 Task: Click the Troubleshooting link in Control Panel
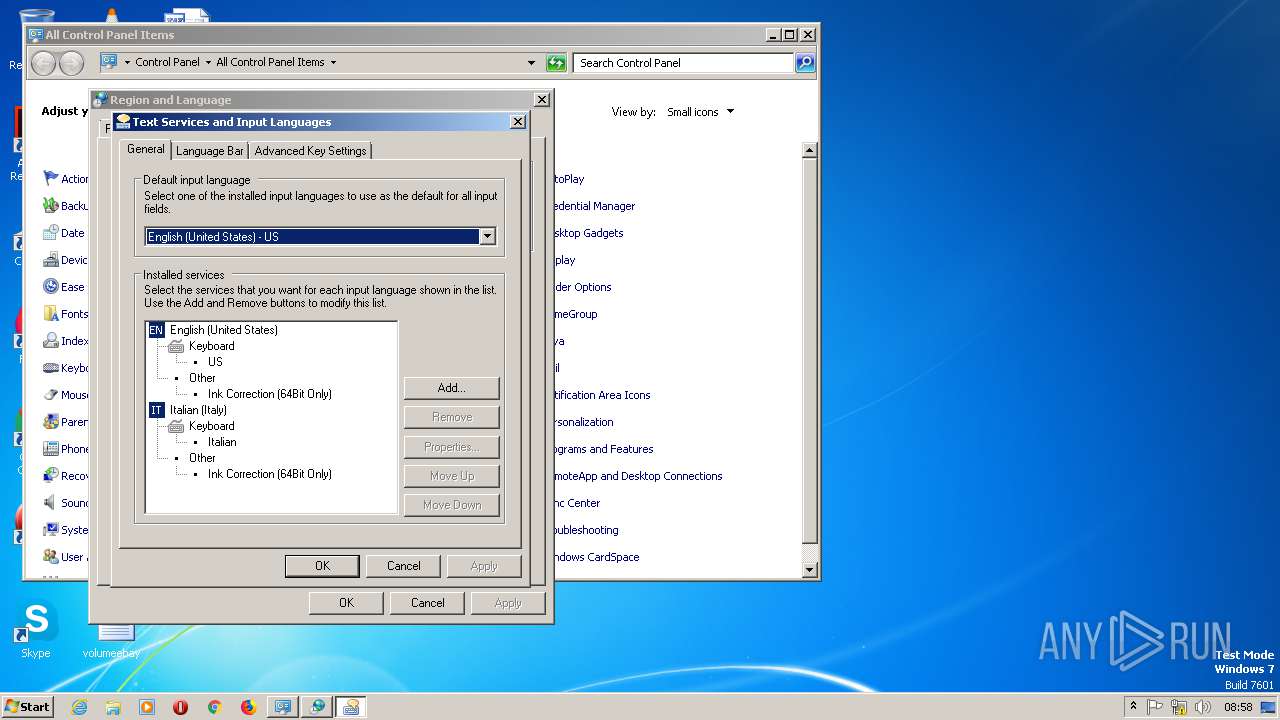pyautogui.click(x=586, y=530)
